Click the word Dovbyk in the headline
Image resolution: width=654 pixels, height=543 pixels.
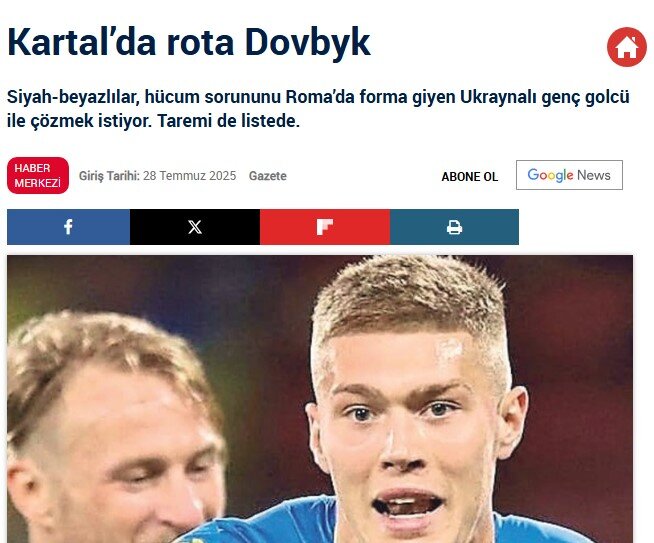(x=308, y=42)
